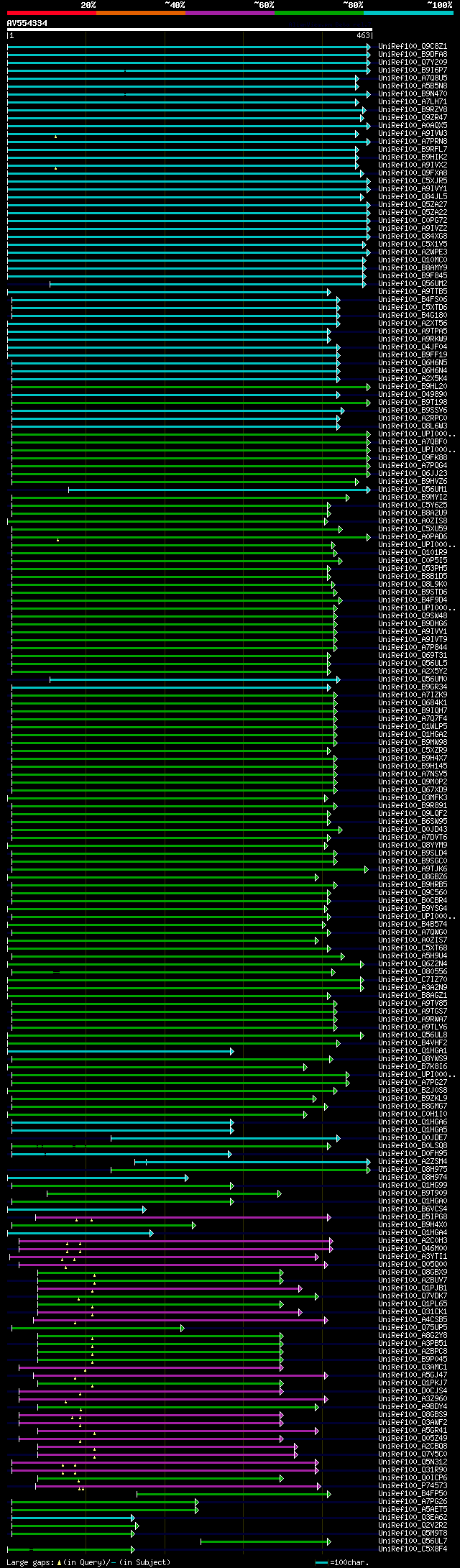
Task: Select the label UniRef100_C0H1I0
Action: pos(413,1114)
